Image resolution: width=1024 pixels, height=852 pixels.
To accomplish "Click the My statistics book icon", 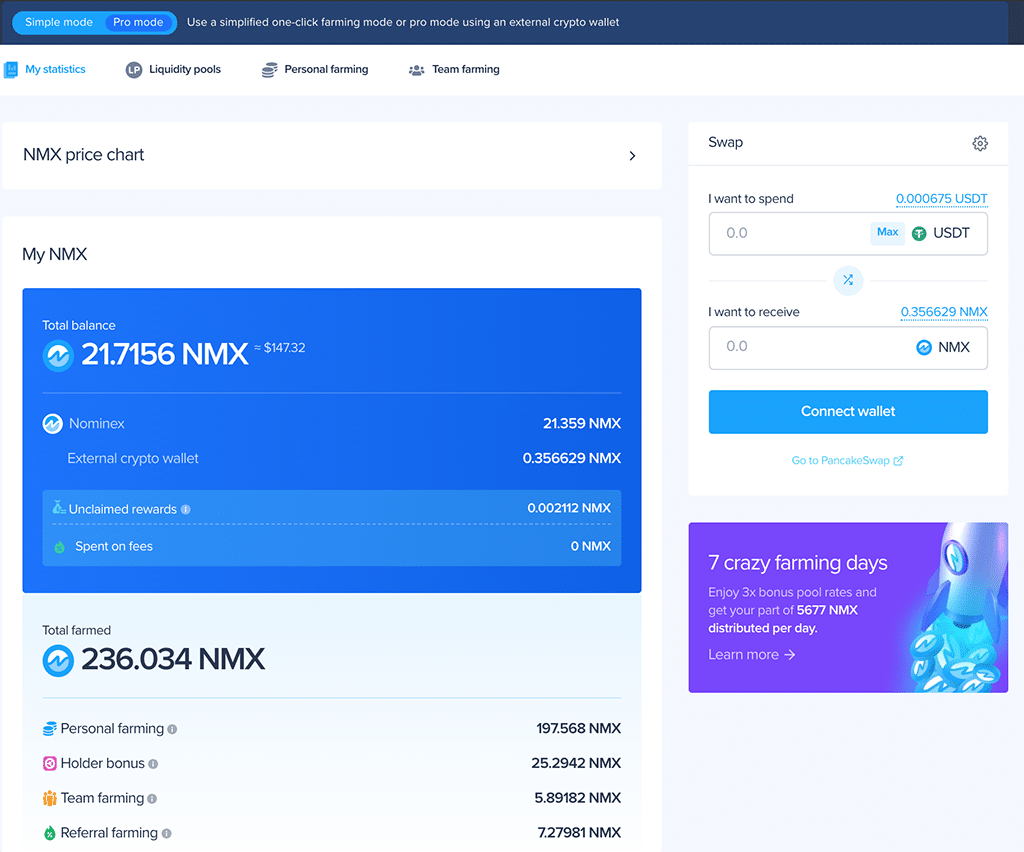I will coord(11,70).
